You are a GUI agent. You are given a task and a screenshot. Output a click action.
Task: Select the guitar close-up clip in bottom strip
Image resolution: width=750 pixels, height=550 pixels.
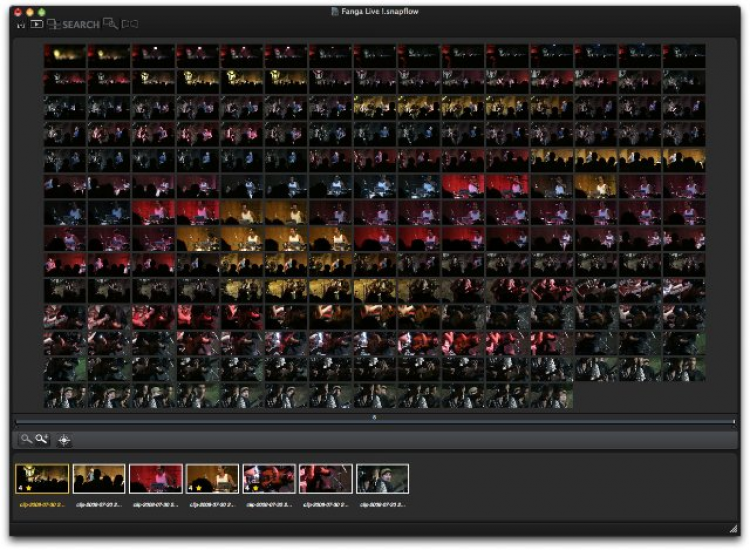point(269,478)
